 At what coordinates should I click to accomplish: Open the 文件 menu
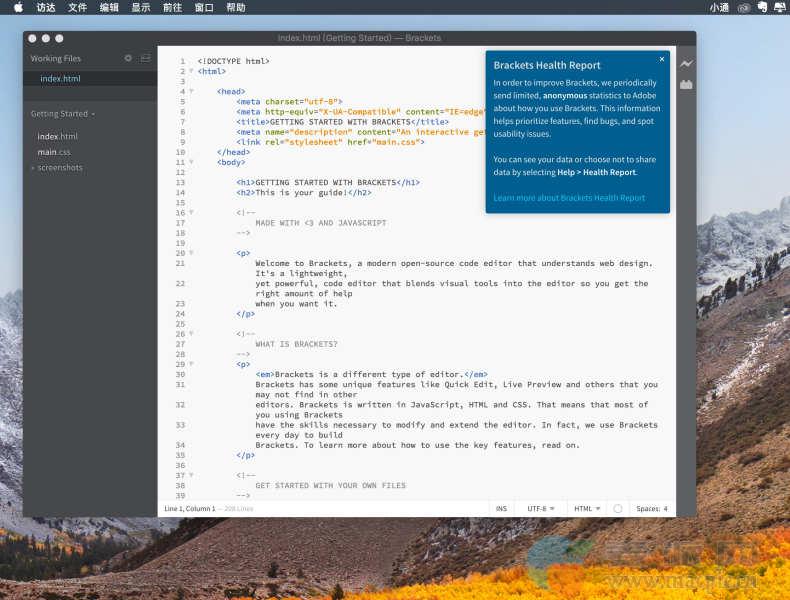click(x=77, y=7)
